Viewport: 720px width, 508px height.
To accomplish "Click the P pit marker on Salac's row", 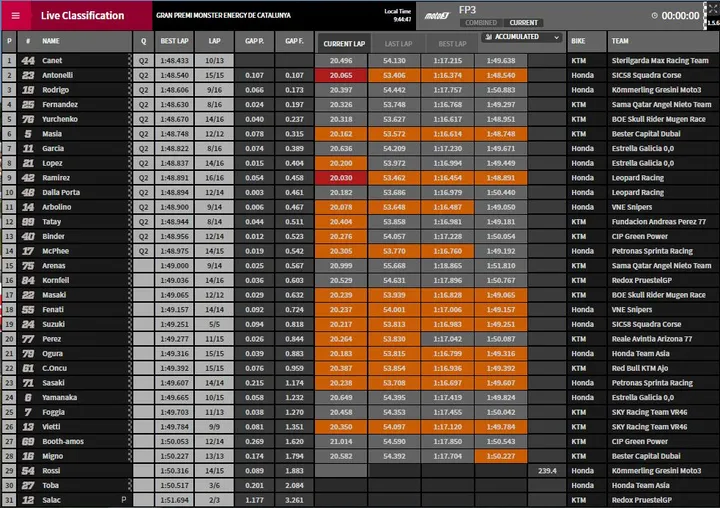I will (124, 500).
